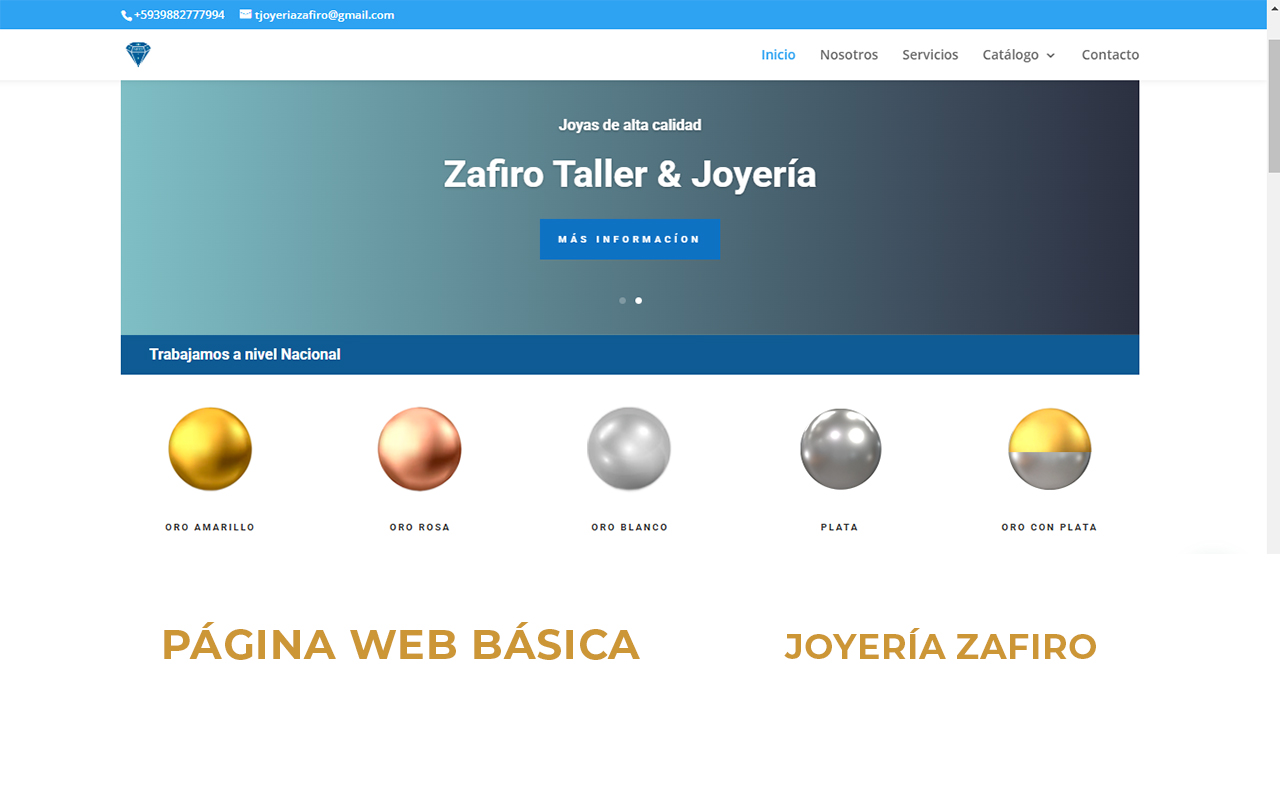Click the ORO BLANCO label
This screenshot has width=1280, height=793.
(x=629, y=527)
